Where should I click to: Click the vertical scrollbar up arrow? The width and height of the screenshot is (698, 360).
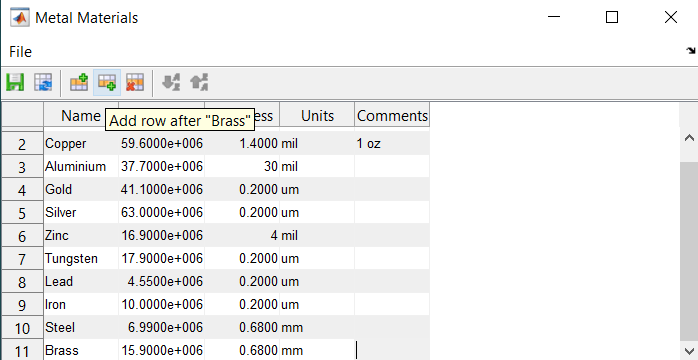[x=689, y=138]
